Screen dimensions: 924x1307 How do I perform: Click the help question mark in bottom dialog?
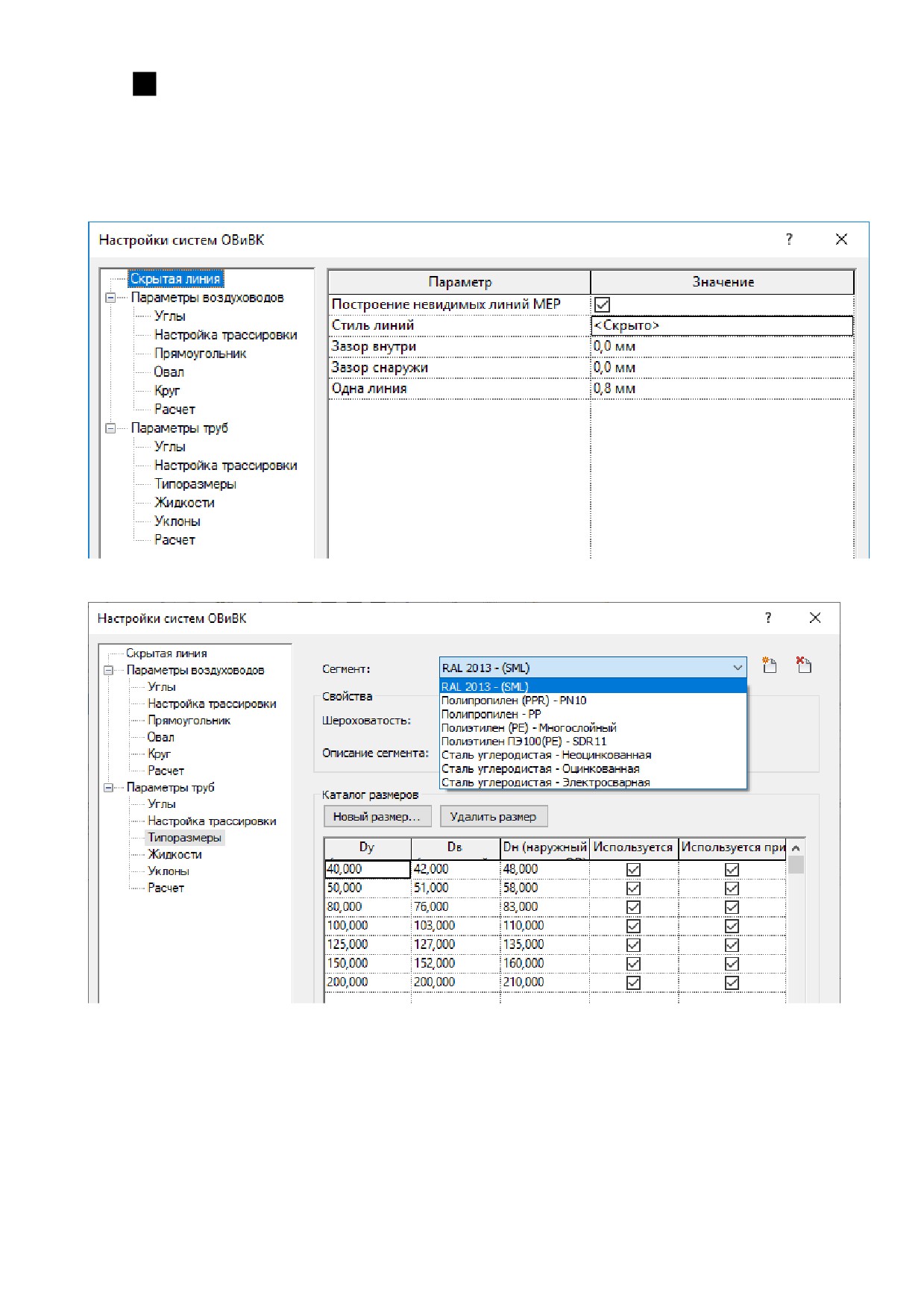point(768,618)
